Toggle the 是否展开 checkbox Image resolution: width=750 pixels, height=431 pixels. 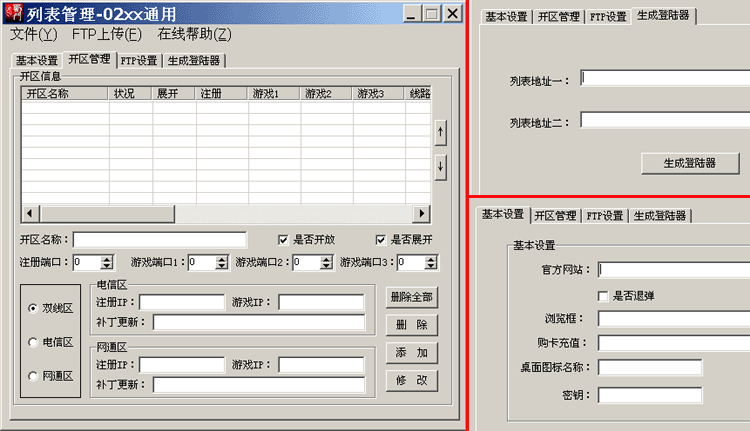pos(381,240)
